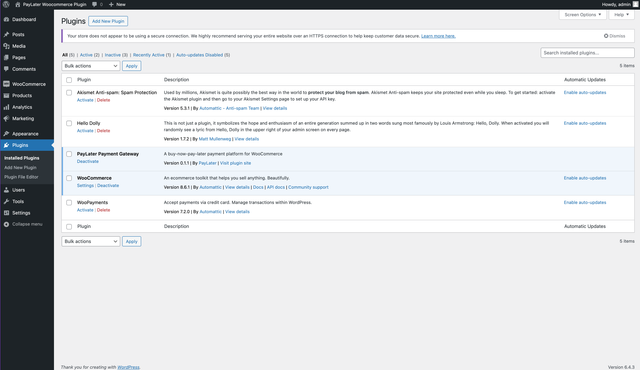Check the Hello Dolly plugin checkbox
Screen dimensions: 640x370
click(x=69, y=123)
